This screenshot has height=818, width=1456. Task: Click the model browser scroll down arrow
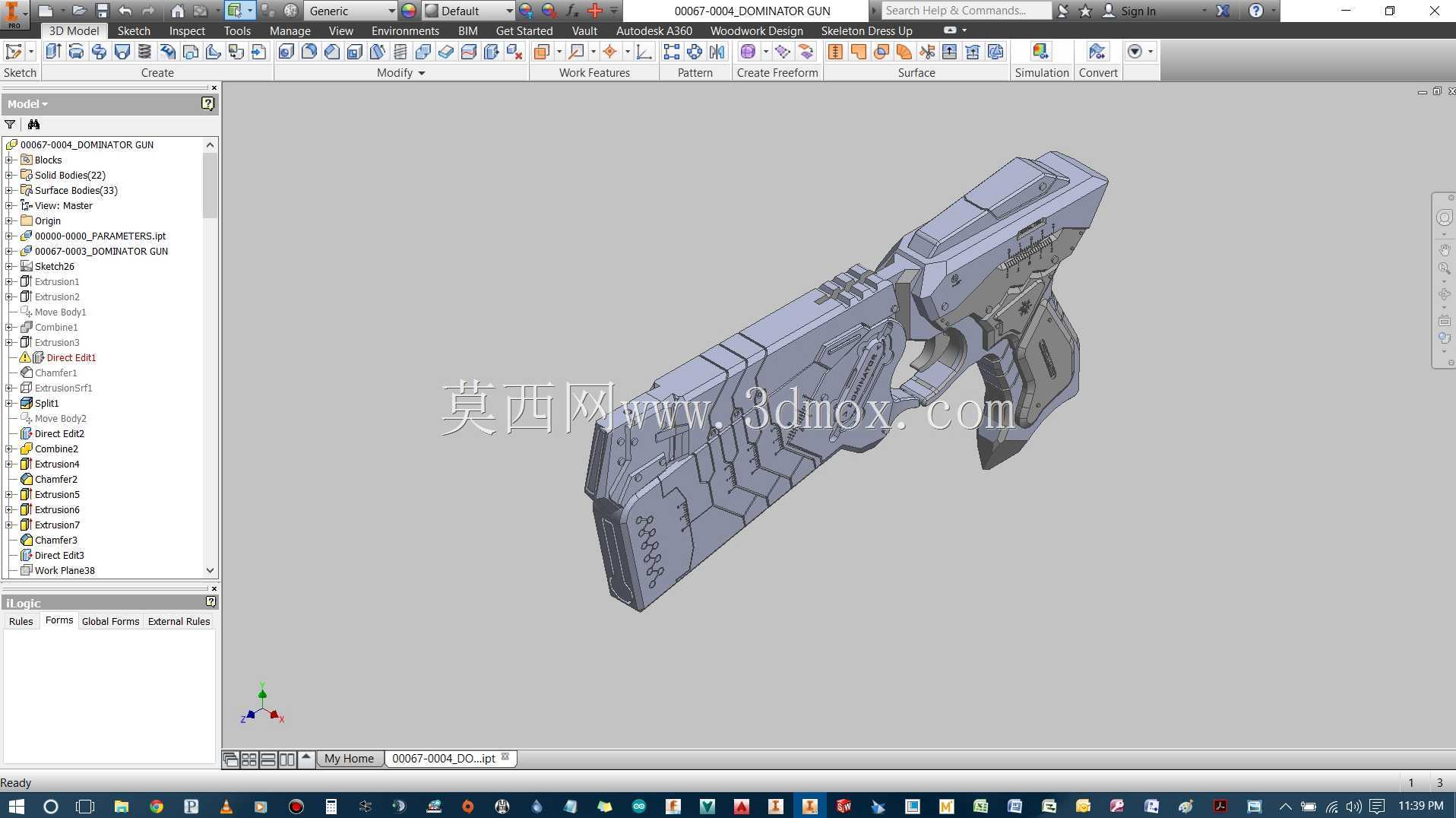210,570
